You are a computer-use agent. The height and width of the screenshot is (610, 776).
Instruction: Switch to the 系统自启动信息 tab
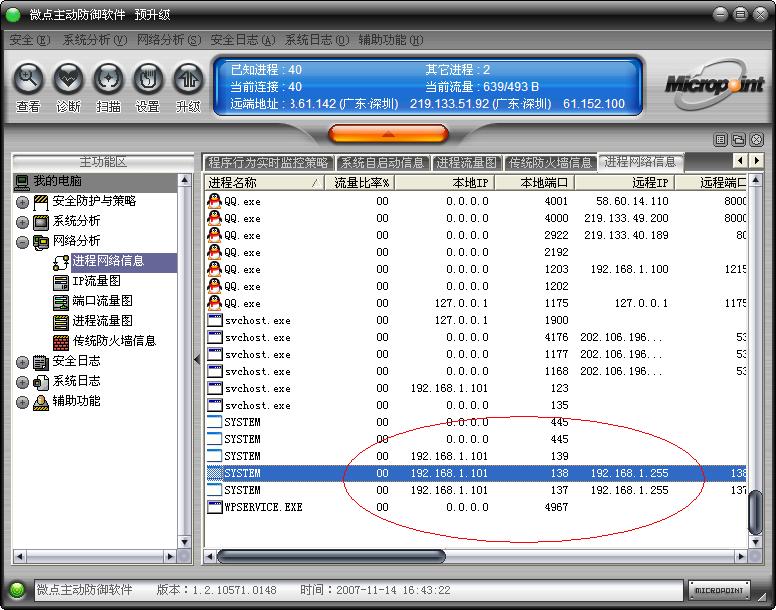(382, 163)
